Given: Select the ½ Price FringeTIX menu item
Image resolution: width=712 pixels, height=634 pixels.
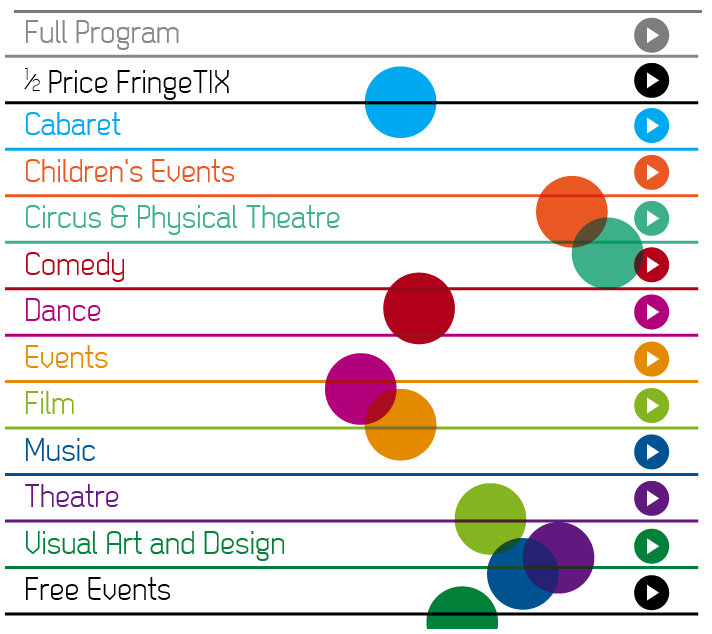Looking at the screenshot, I should coord(127,83).
